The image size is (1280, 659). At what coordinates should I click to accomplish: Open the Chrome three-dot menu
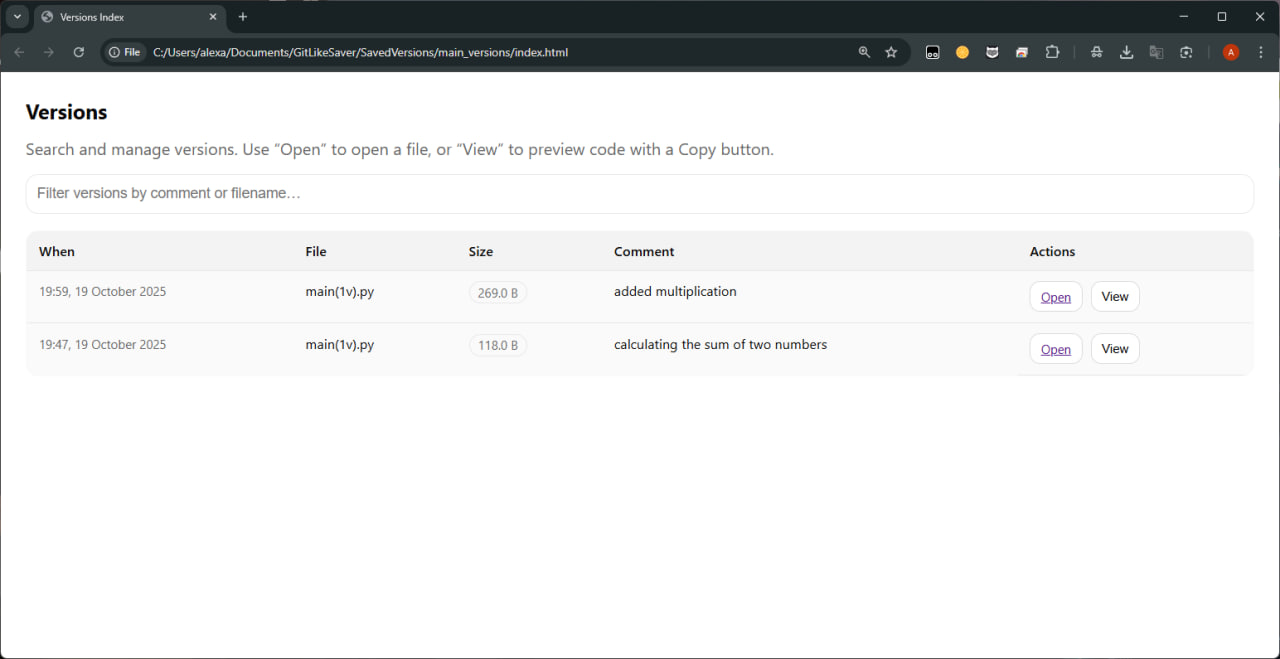tap(1261, 52)
